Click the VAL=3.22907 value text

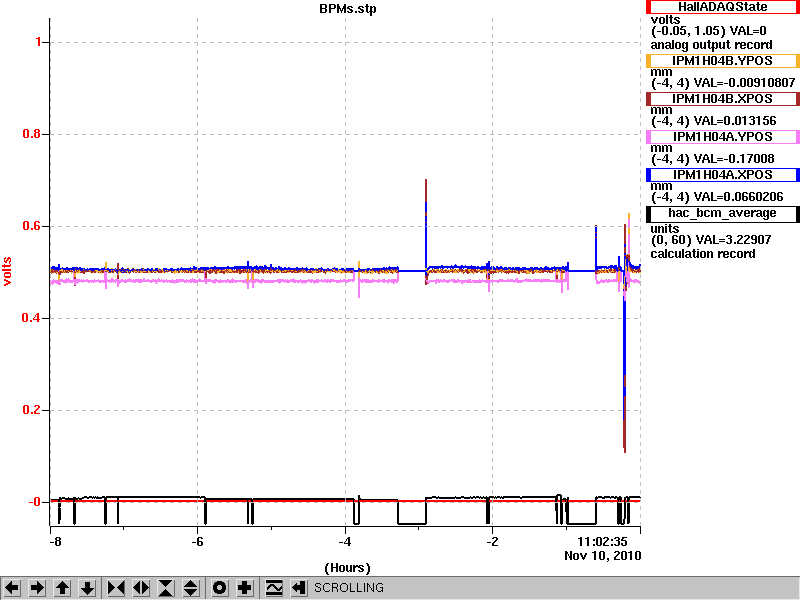click(x=733, y=240)
